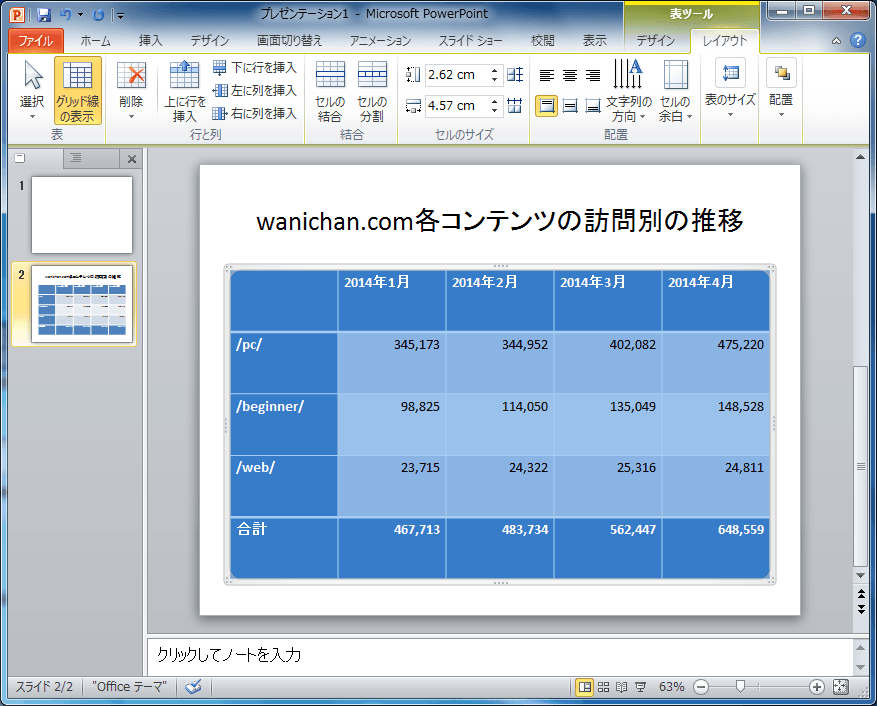Insert a column to the right
877x706 pixels.
pyautogui.click(x=254, y=114)
